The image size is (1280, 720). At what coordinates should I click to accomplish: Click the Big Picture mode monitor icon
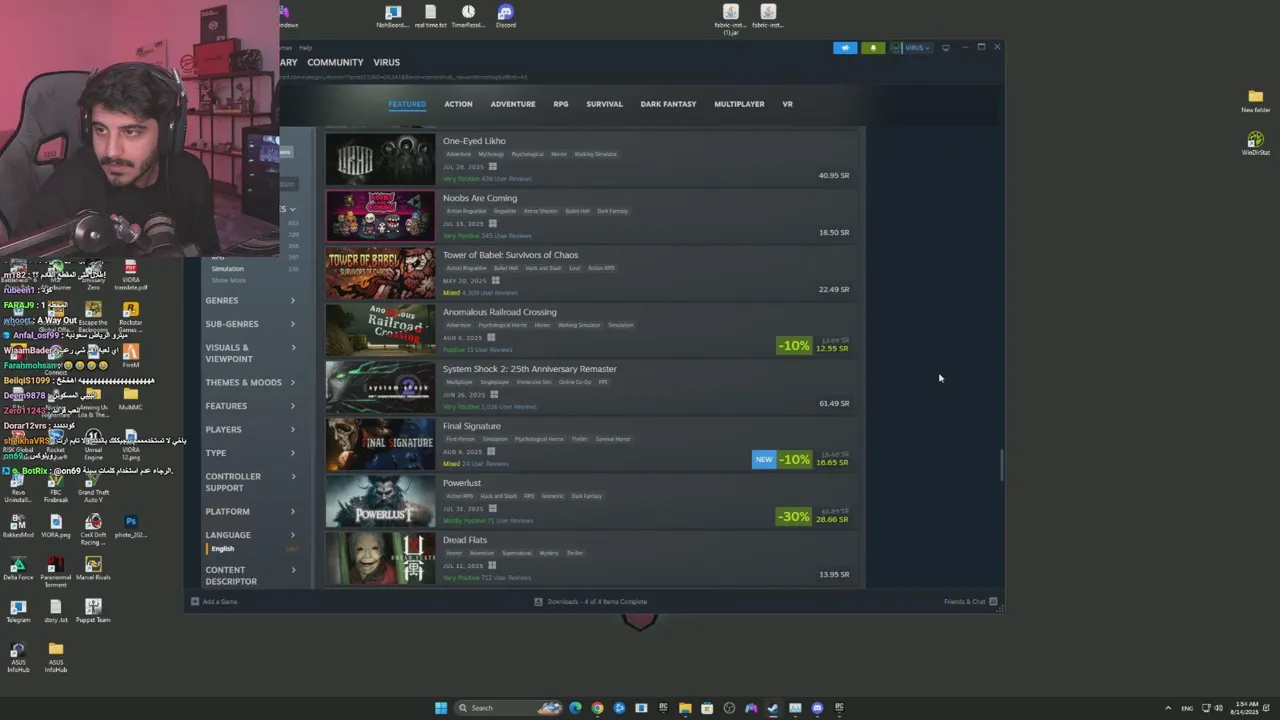point(946,48)
